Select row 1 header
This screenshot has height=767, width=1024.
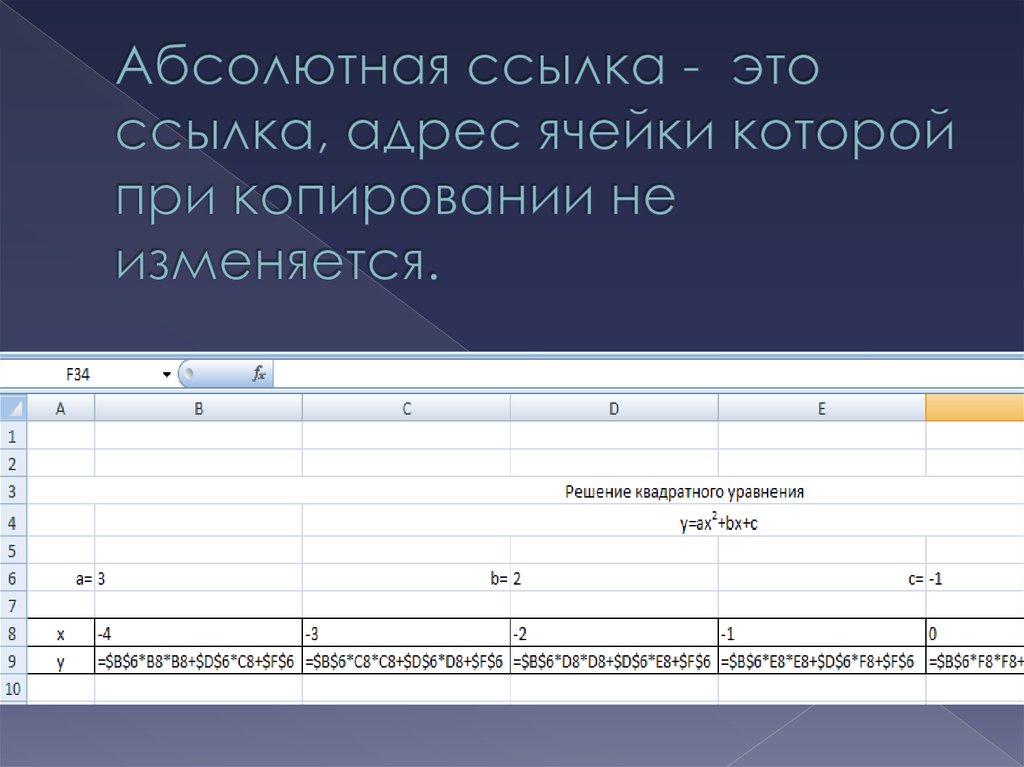tap(13, 436)
